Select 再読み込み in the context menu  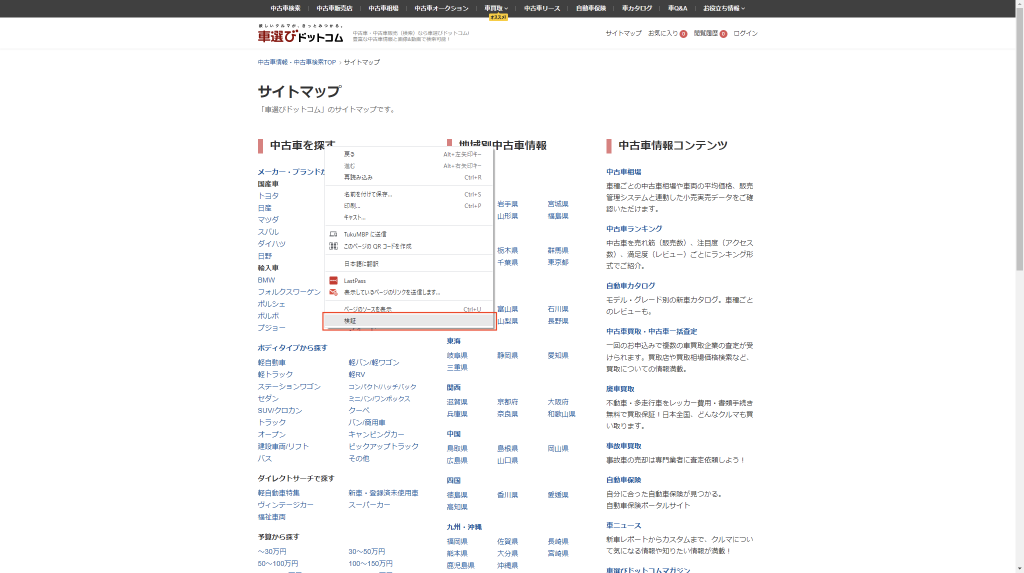tap(409, 178)
